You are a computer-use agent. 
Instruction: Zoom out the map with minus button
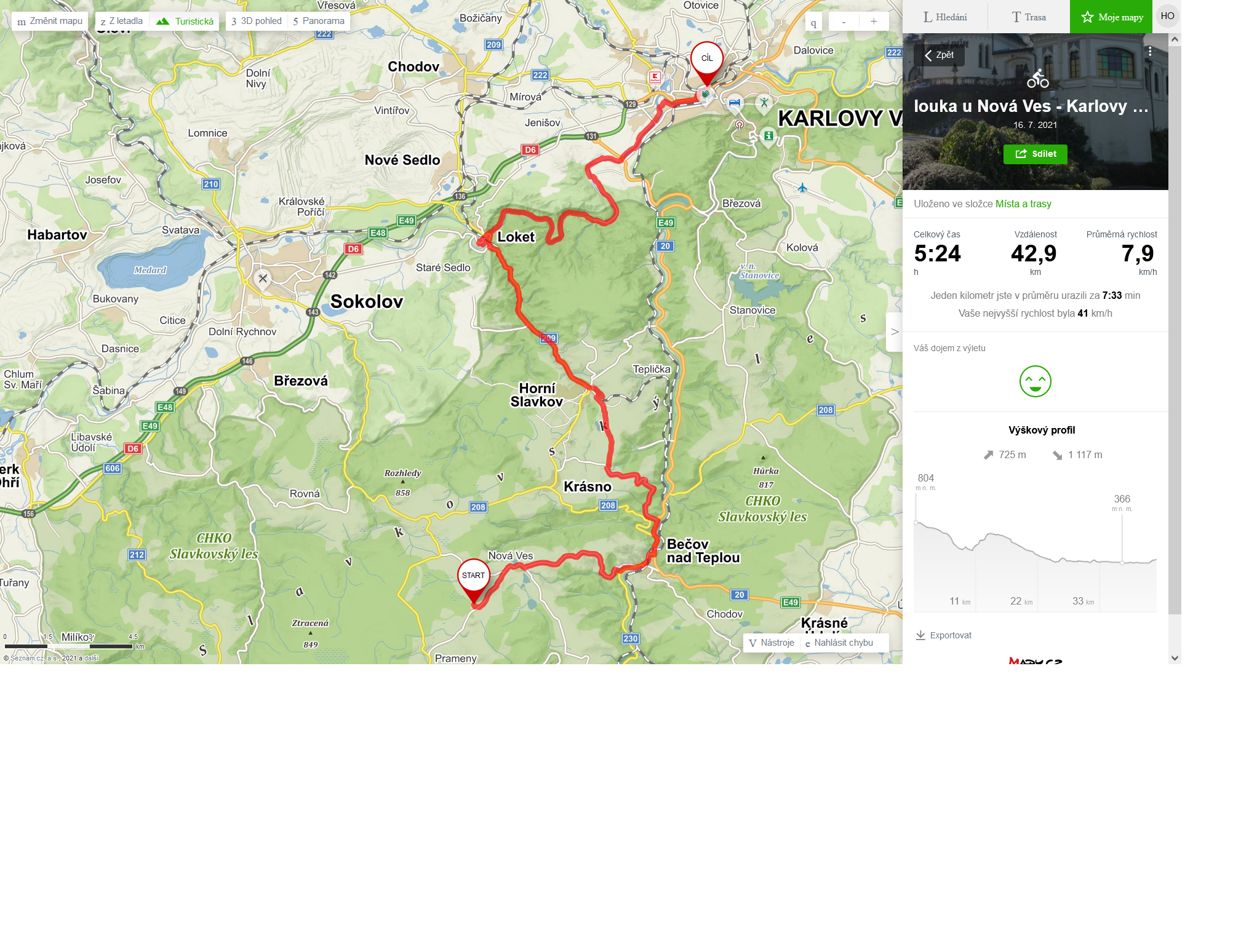tap(844, 22)
